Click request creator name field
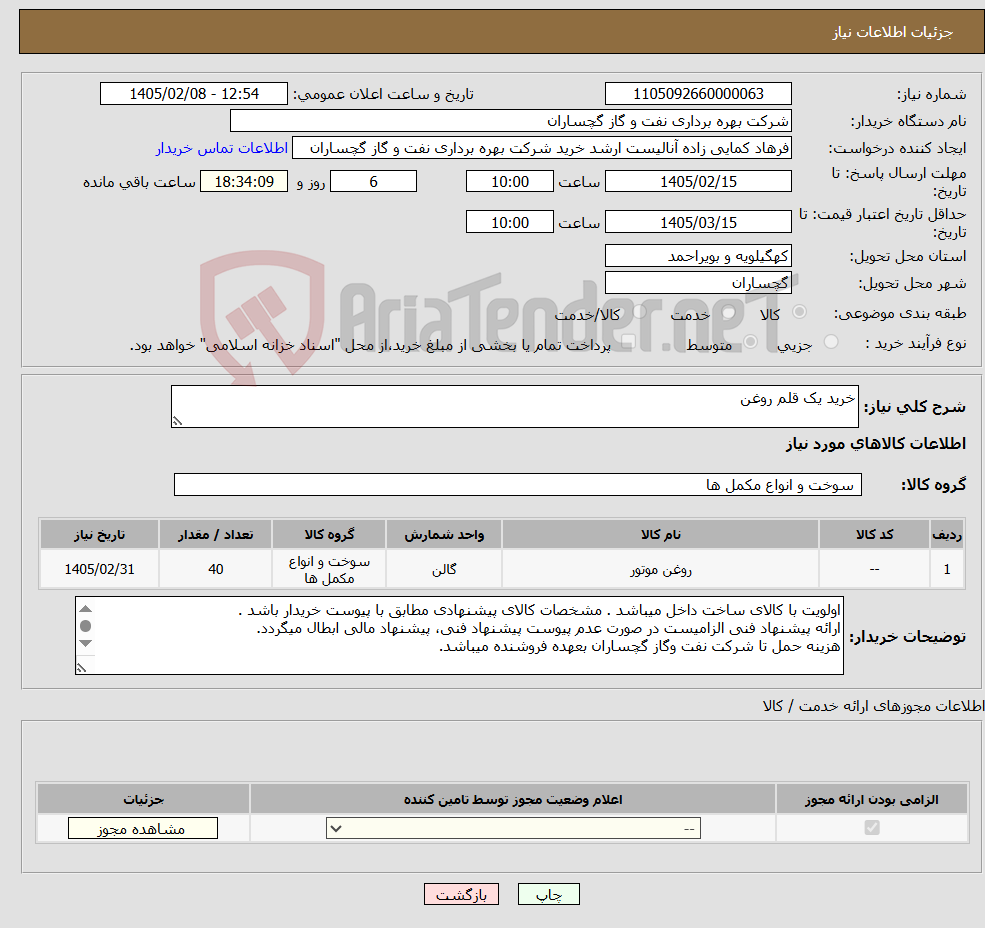Image resolution: width=985 pixels, height=928 pixels. [541, 148]
